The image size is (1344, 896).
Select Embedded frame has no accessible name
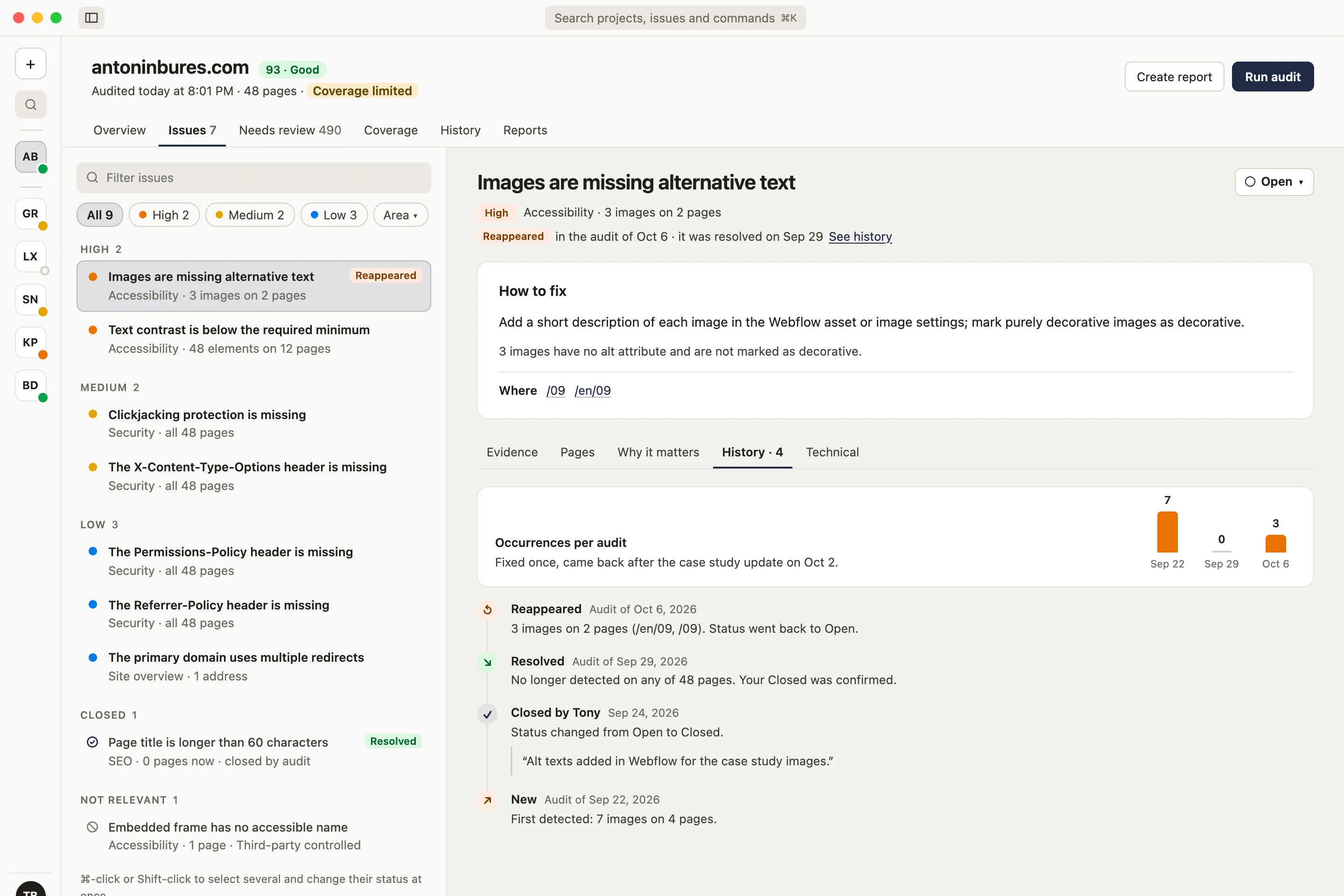(254, 836)
